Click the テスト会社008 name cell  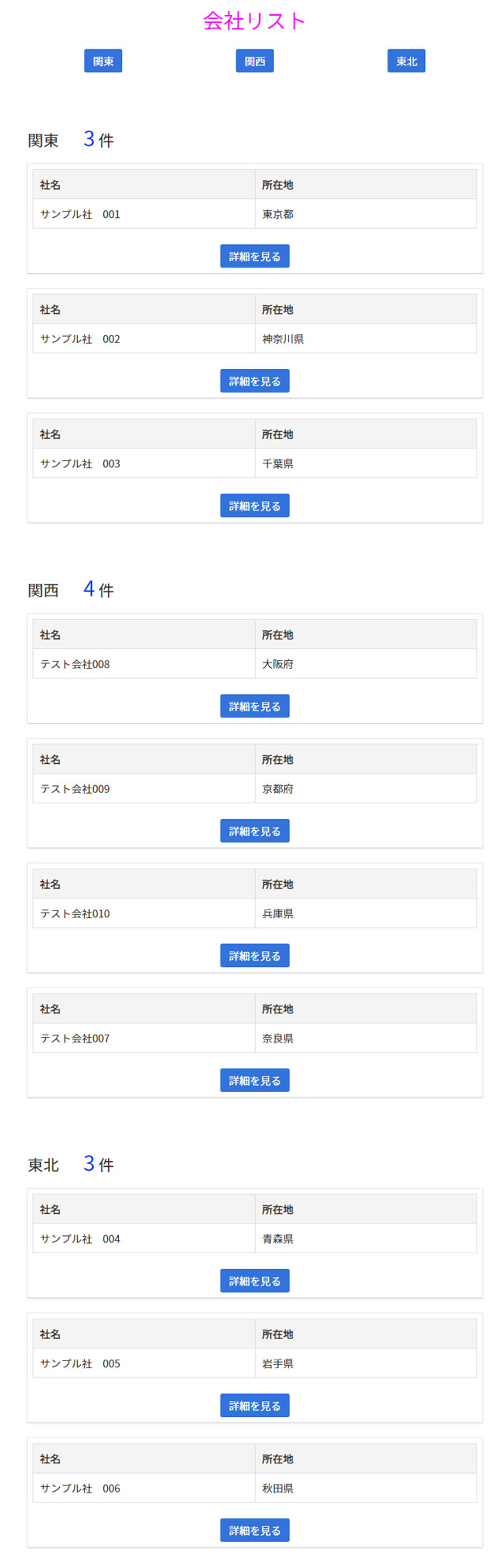pos(144,664)
